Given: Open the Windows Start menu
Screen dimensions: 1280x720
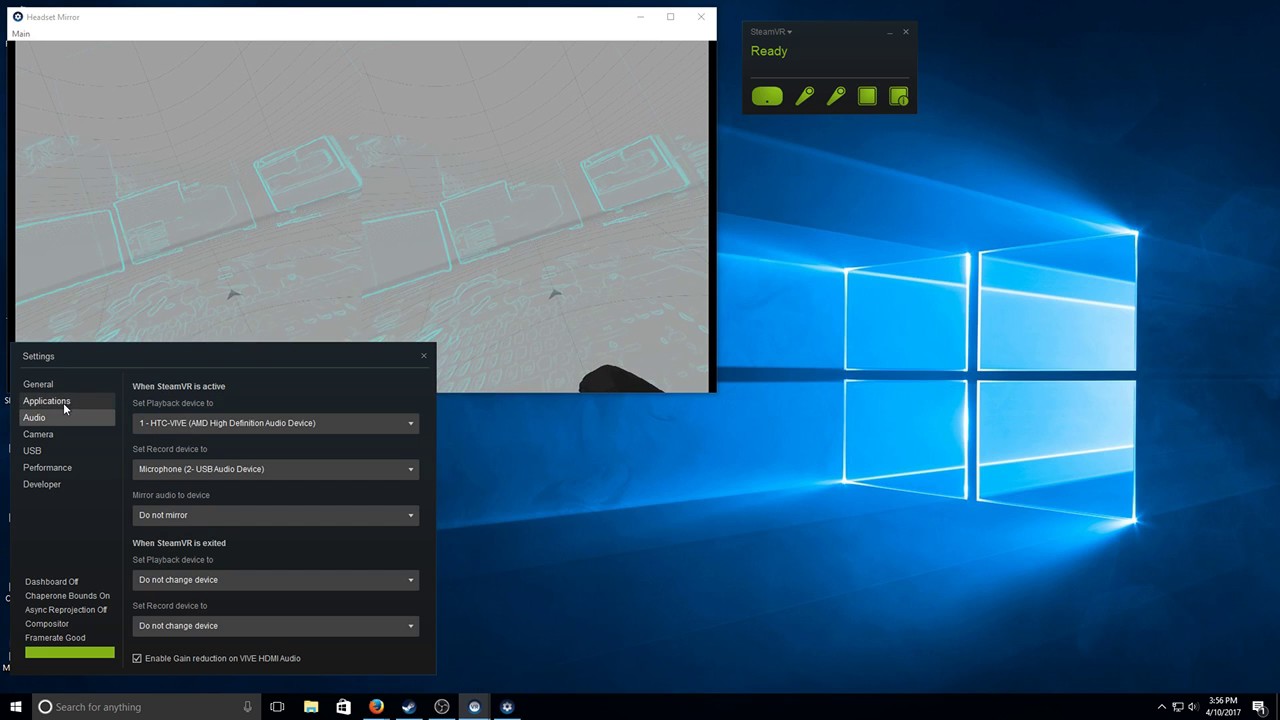Looking at the screenshot, I should coord(15,707).
